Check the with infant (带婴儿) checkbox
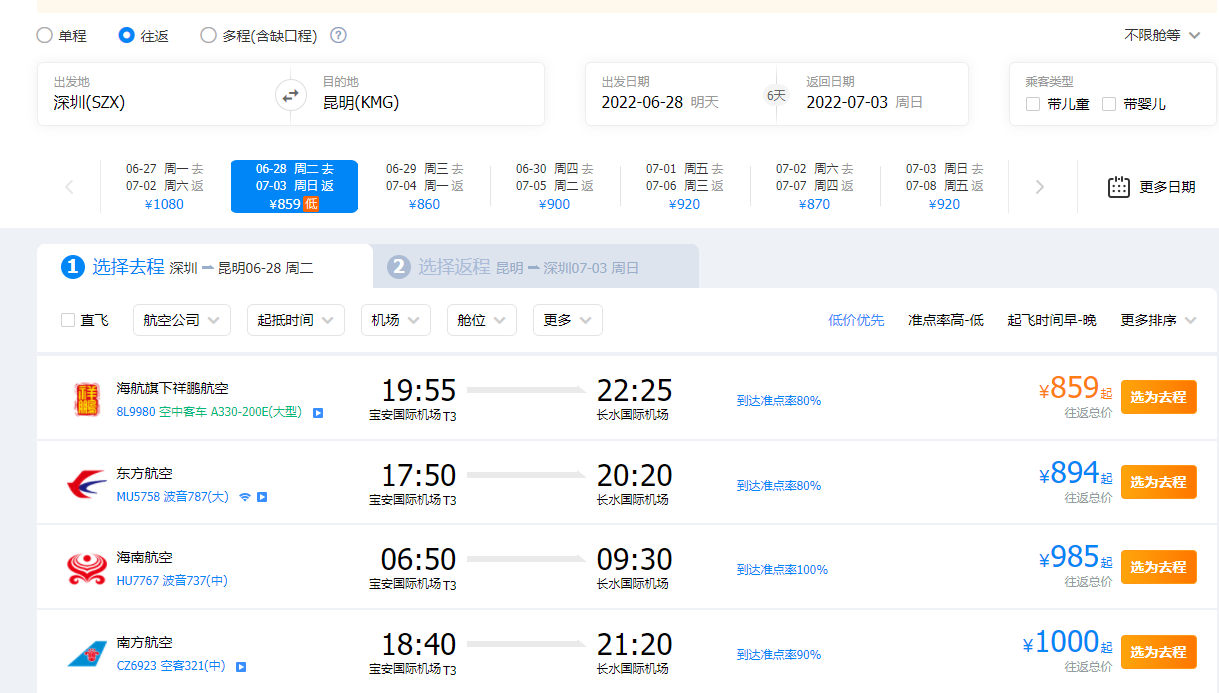 coord(1108,104)
